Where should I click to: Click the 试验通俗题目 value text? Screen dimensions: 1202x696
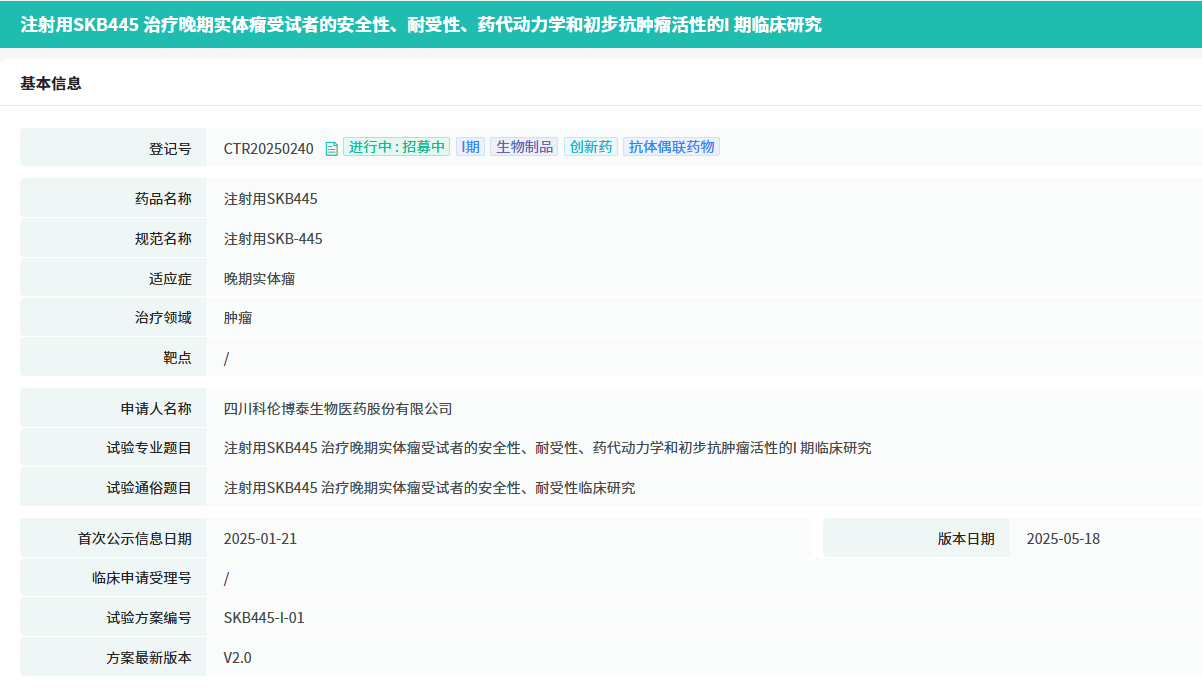click(x=429, y=488)
